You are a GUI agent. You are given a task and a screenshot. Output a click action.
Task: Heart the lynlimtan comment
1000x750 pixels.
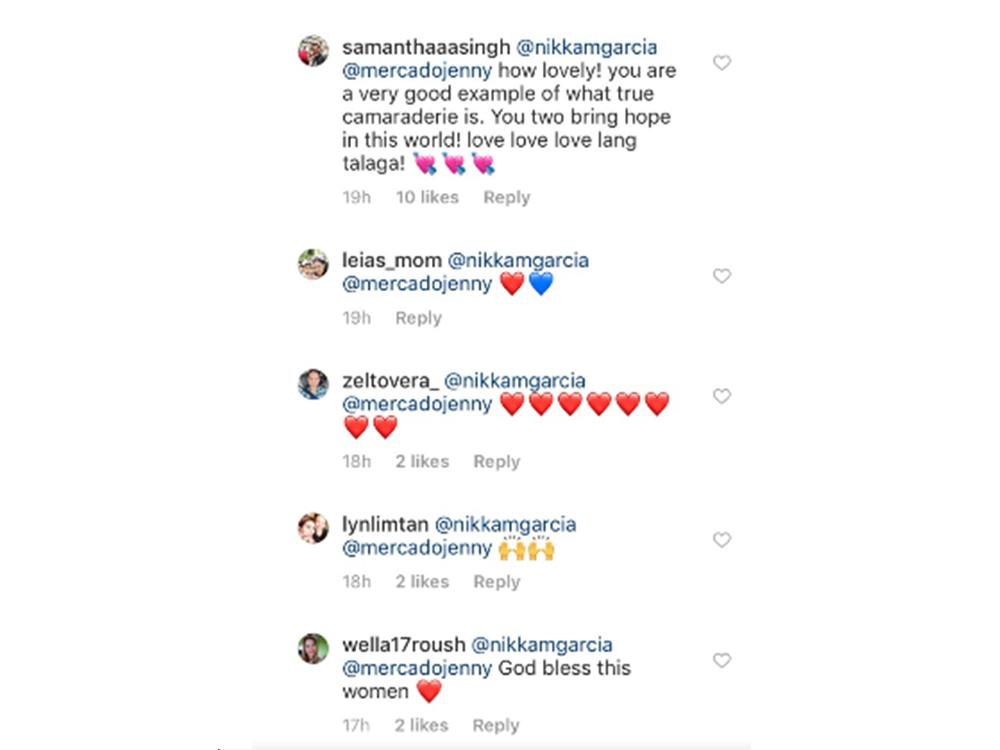(721, 540)
